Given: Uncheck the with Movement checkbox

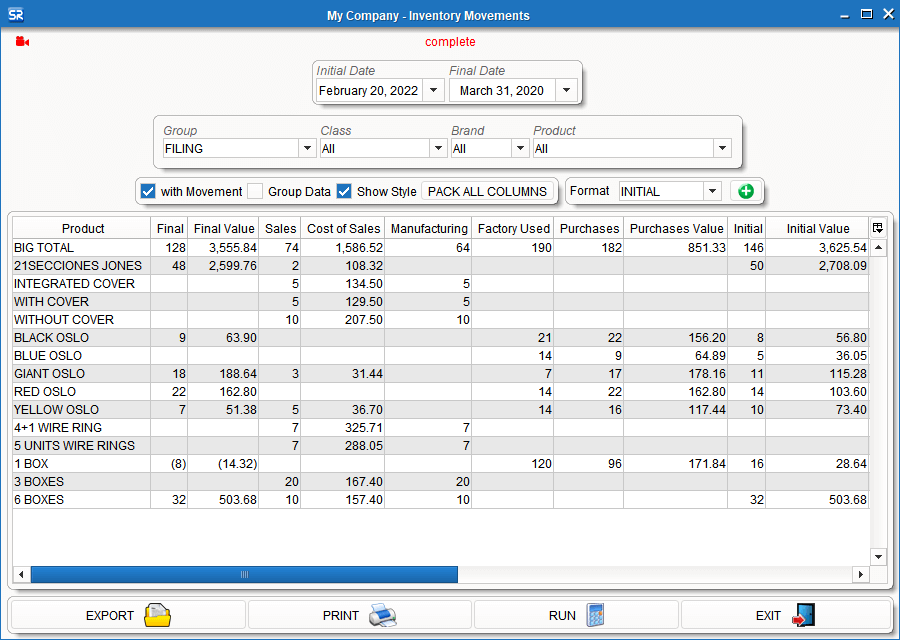Looking at the screenshot, I should coord(148,191).
